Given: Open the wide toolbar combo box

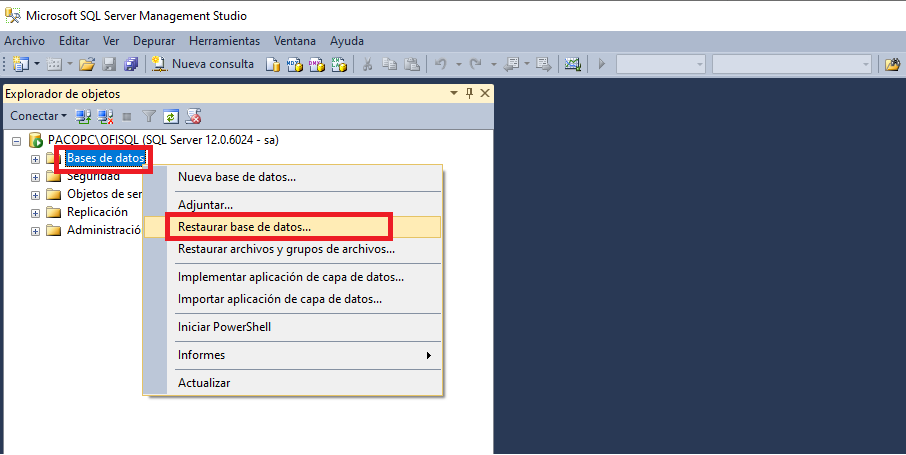Looking at the screenshot, I should (x=792, y=64).
